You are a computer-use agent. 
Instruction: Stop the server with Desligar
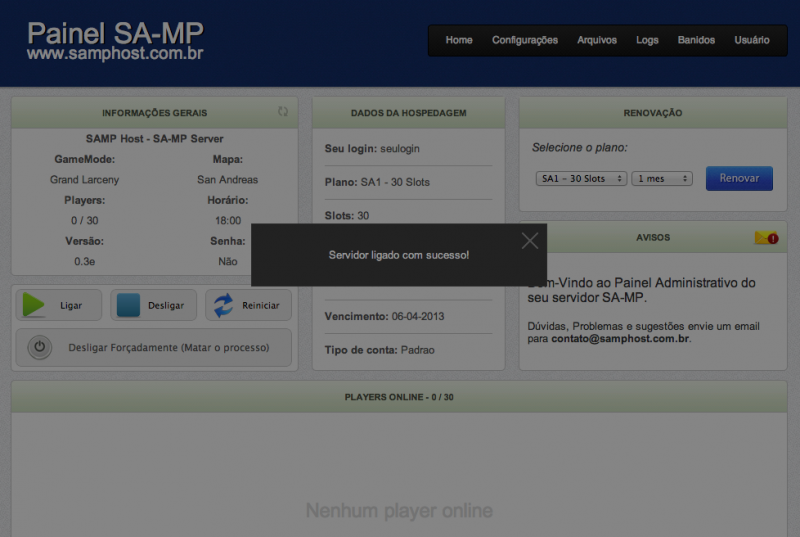(154, 305)
